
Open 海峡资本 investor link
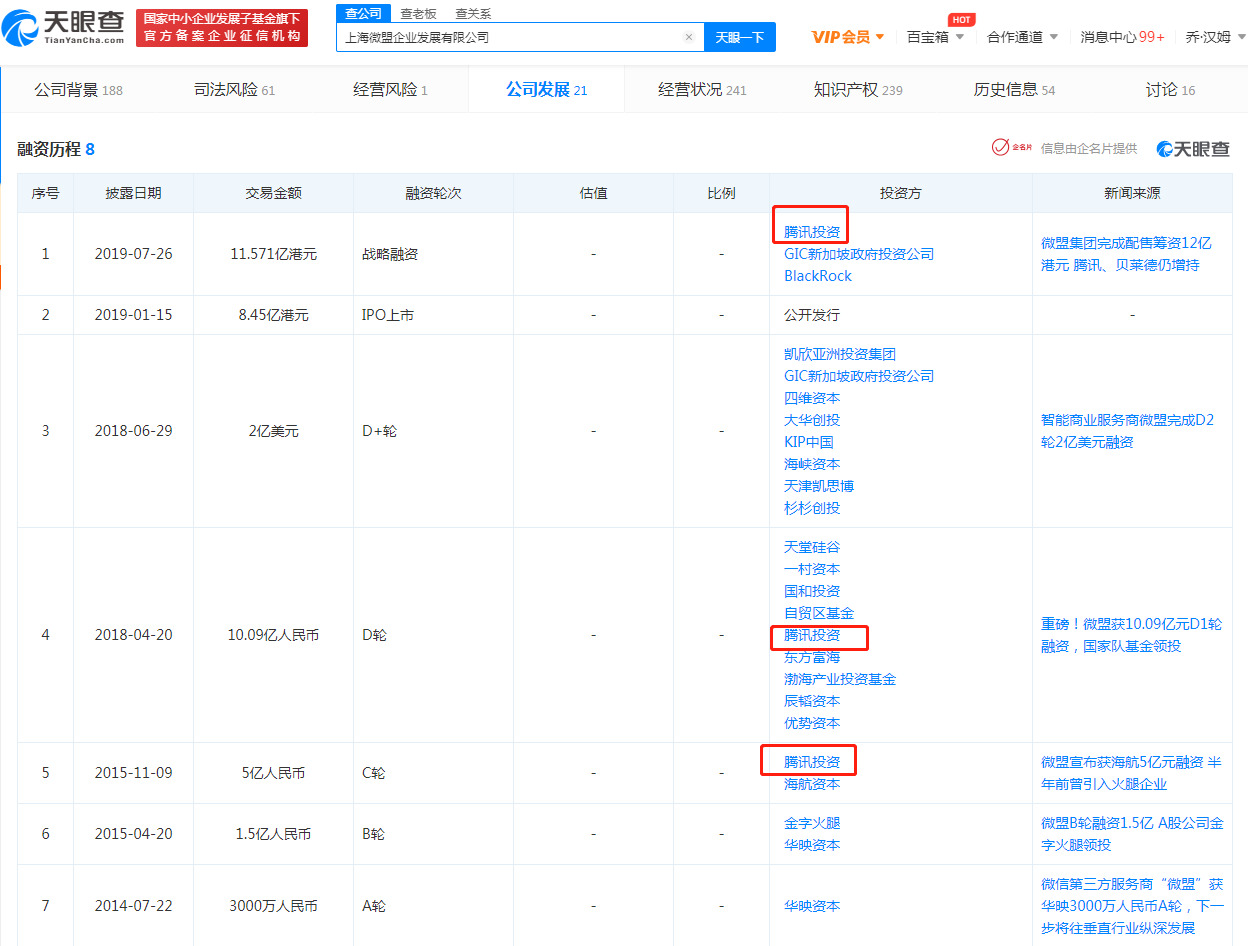pyautogui.click(x=812, y=464)
